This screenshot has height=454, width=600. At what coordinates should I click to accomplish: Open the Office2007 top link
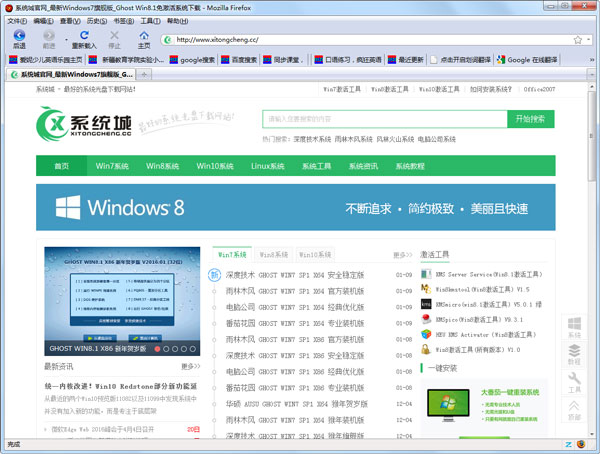539,89
